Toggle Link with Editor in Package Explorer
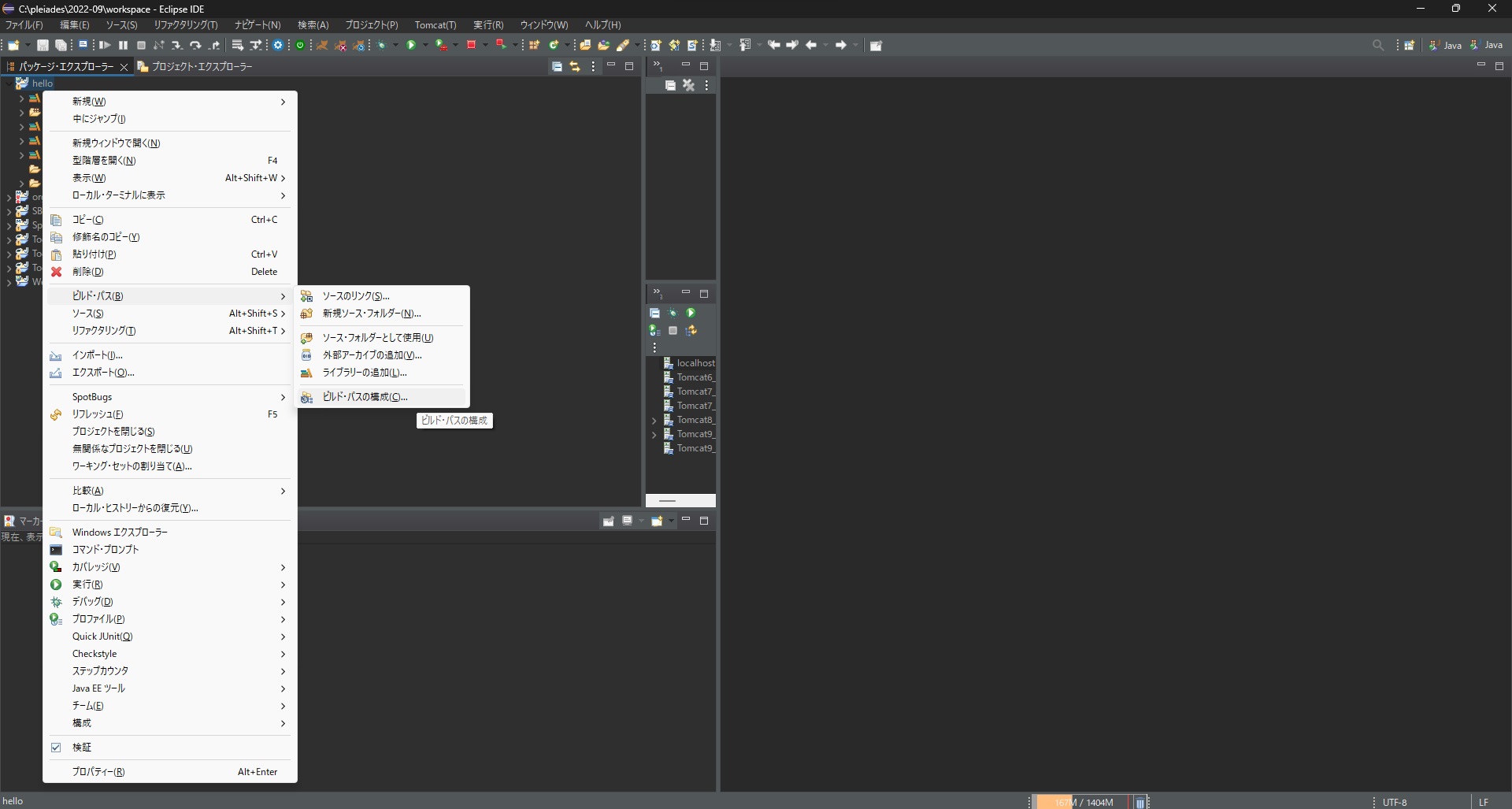This screenshot has width=1512, height=809. [576, 67]
